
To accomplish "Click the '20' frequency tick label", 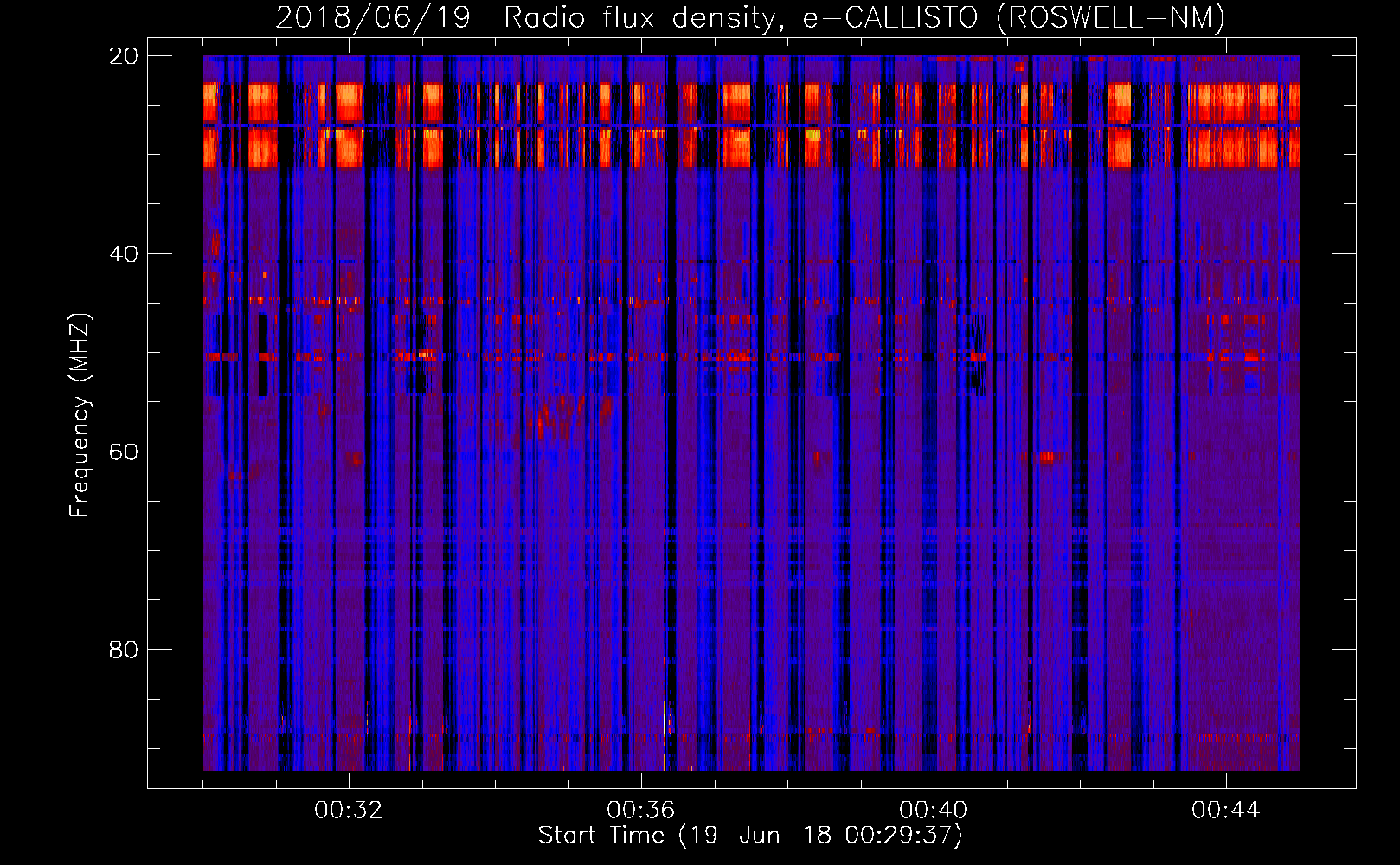I will click(124, 56).
